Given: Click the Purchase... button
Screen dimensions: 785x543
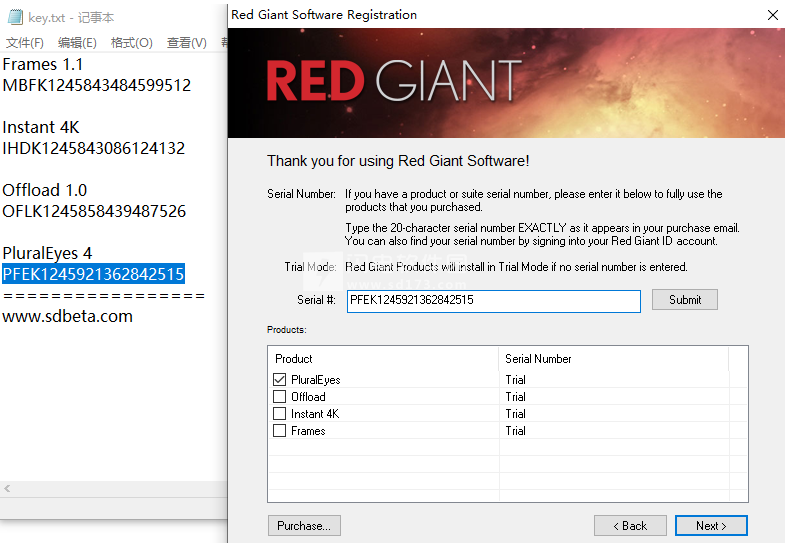Looking at the screenshot, I should [x=304, y=526].
